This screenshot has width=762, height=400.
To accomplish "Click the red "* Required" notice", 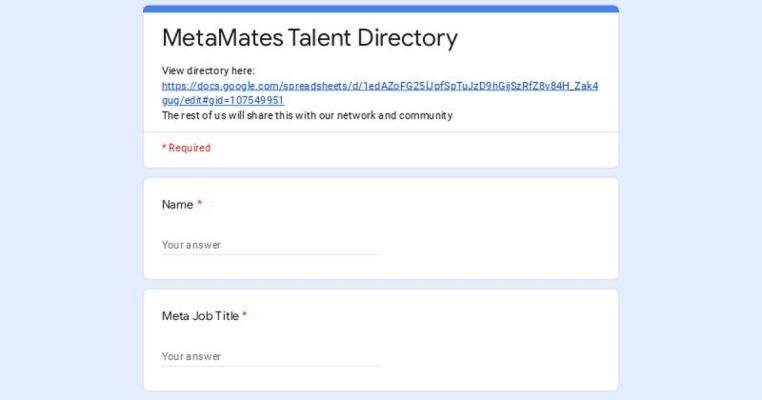I will point(186,148).
